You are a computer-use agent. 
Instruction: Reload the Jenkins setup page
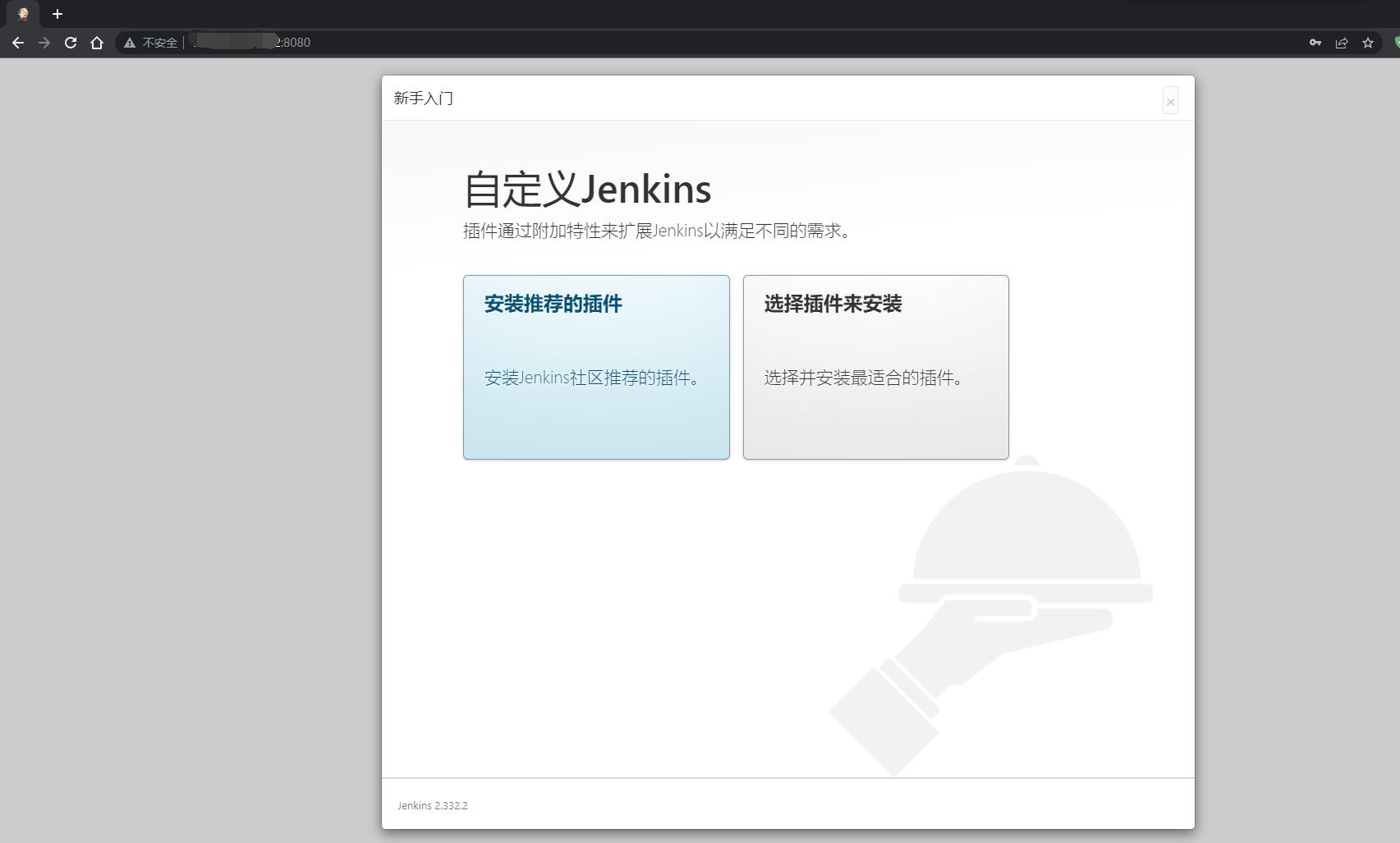[x=71, y=43]
